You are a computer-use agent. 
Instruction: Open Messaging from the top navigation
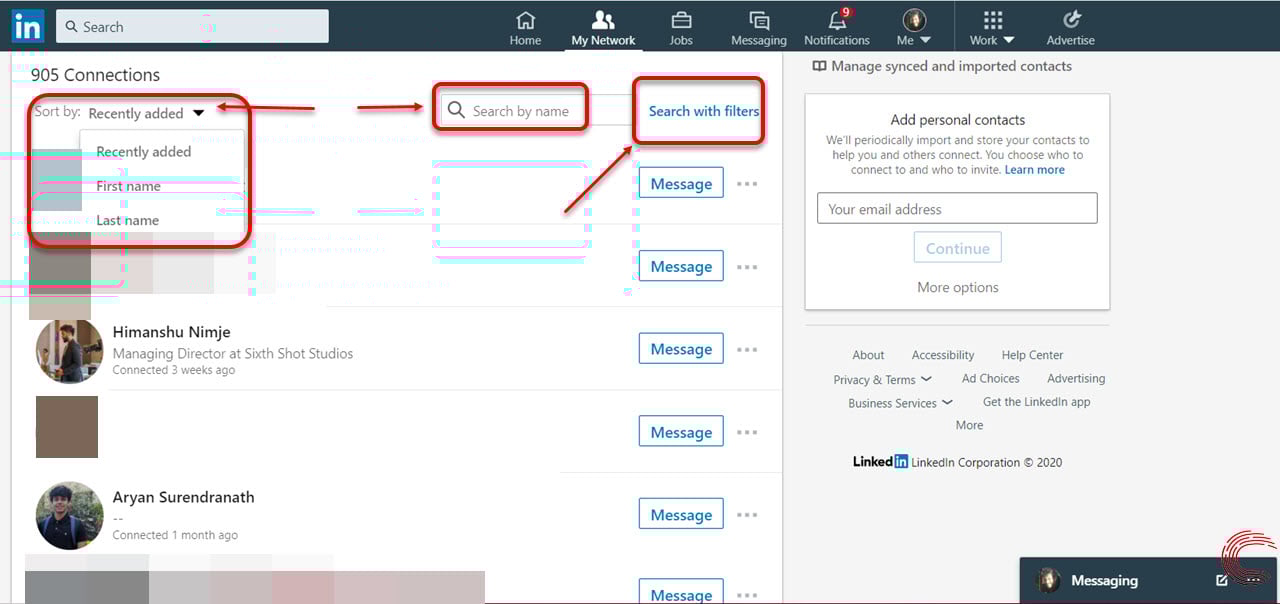[x=759, y=28]
